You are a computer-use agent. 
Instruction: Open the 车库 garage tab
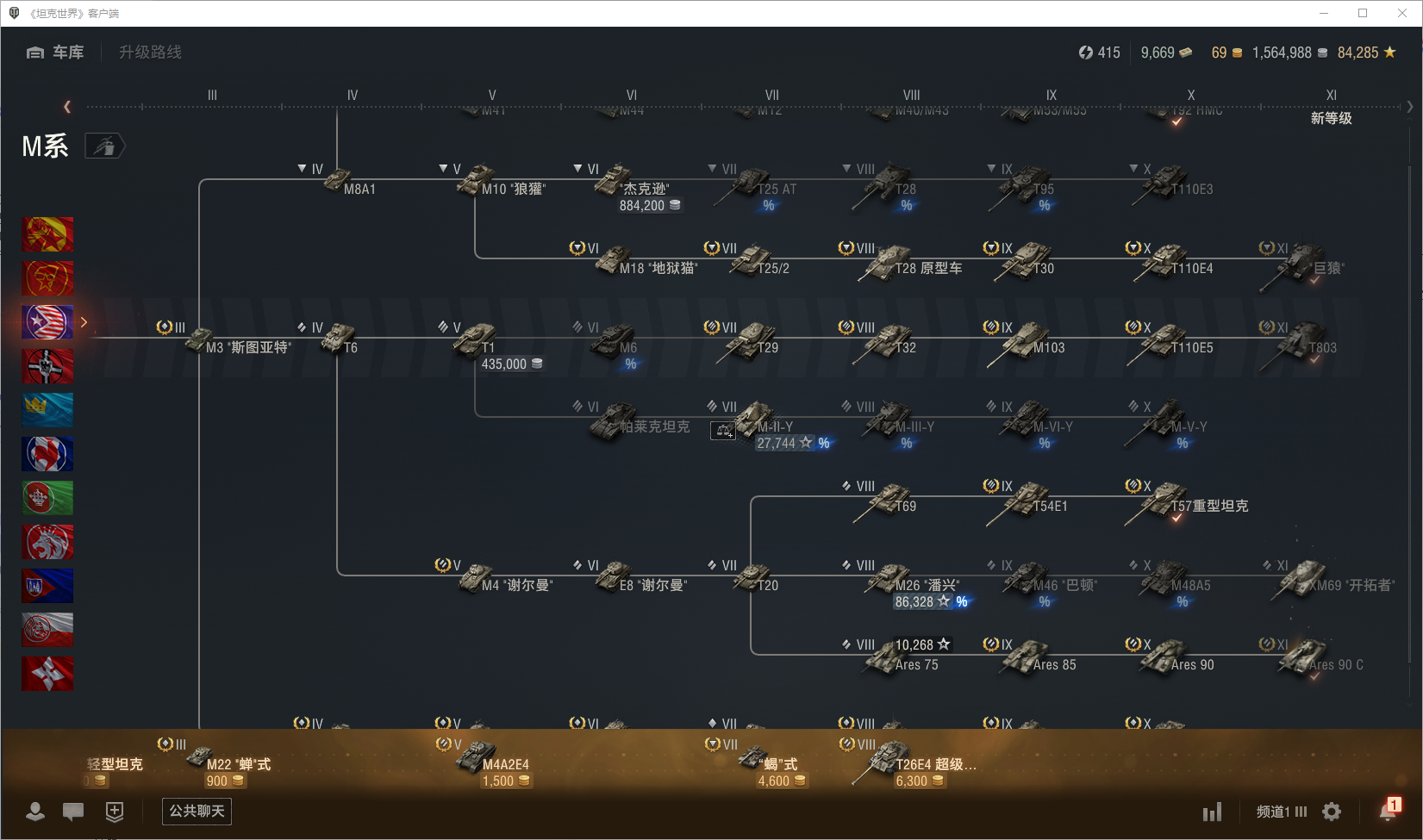pos(55,53)
